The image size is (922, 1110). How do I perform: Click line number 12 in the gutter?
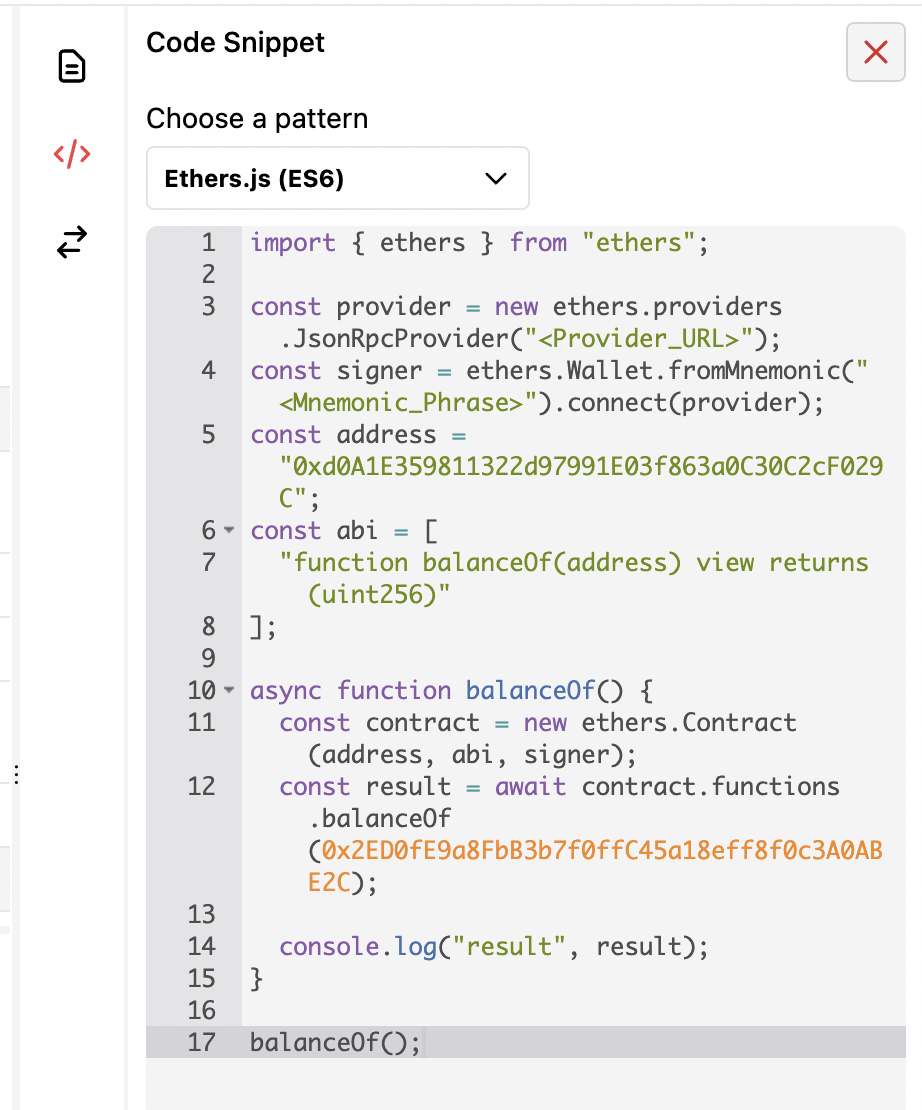click(x=201, y=786)
